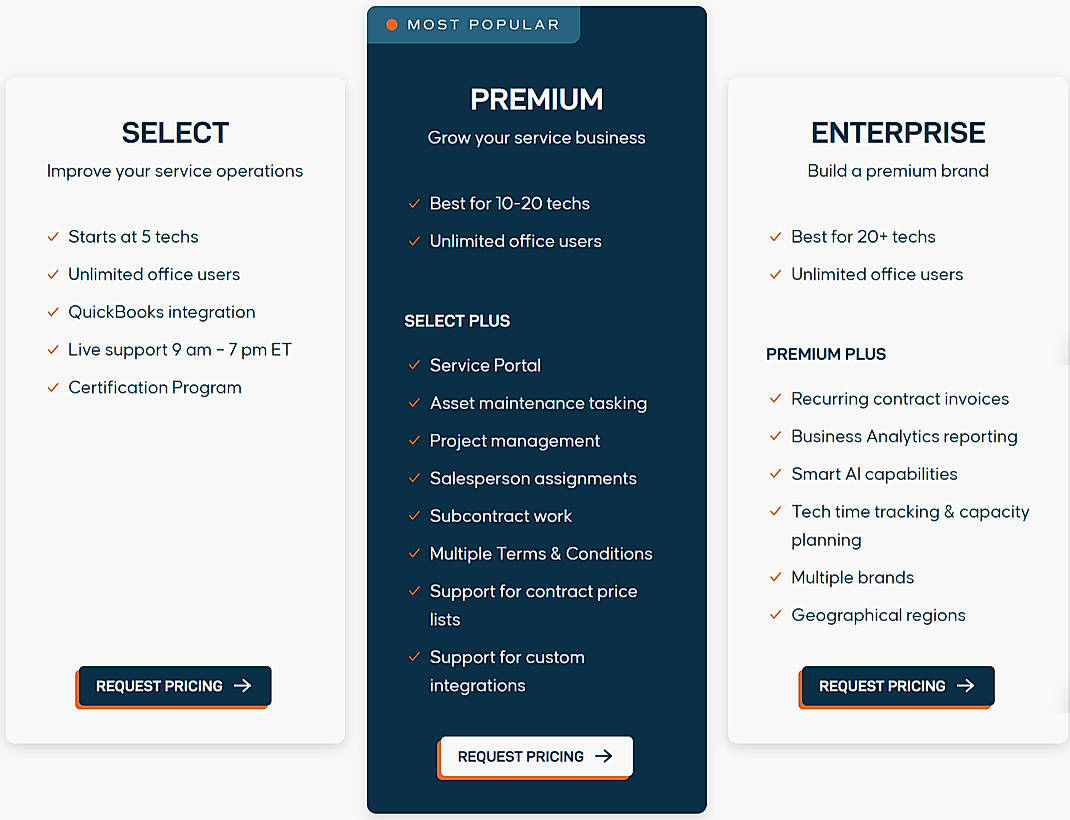Click the PREMIUM PLUS section label
The image size is (1070, 820).
coord(825,354)
